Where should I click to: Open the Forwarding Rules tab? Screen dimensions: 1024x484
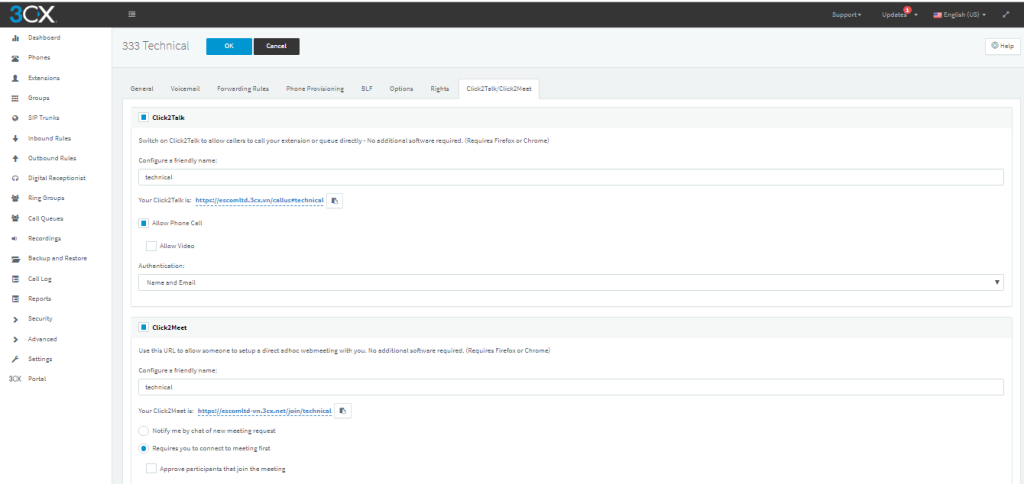(243, 89)
